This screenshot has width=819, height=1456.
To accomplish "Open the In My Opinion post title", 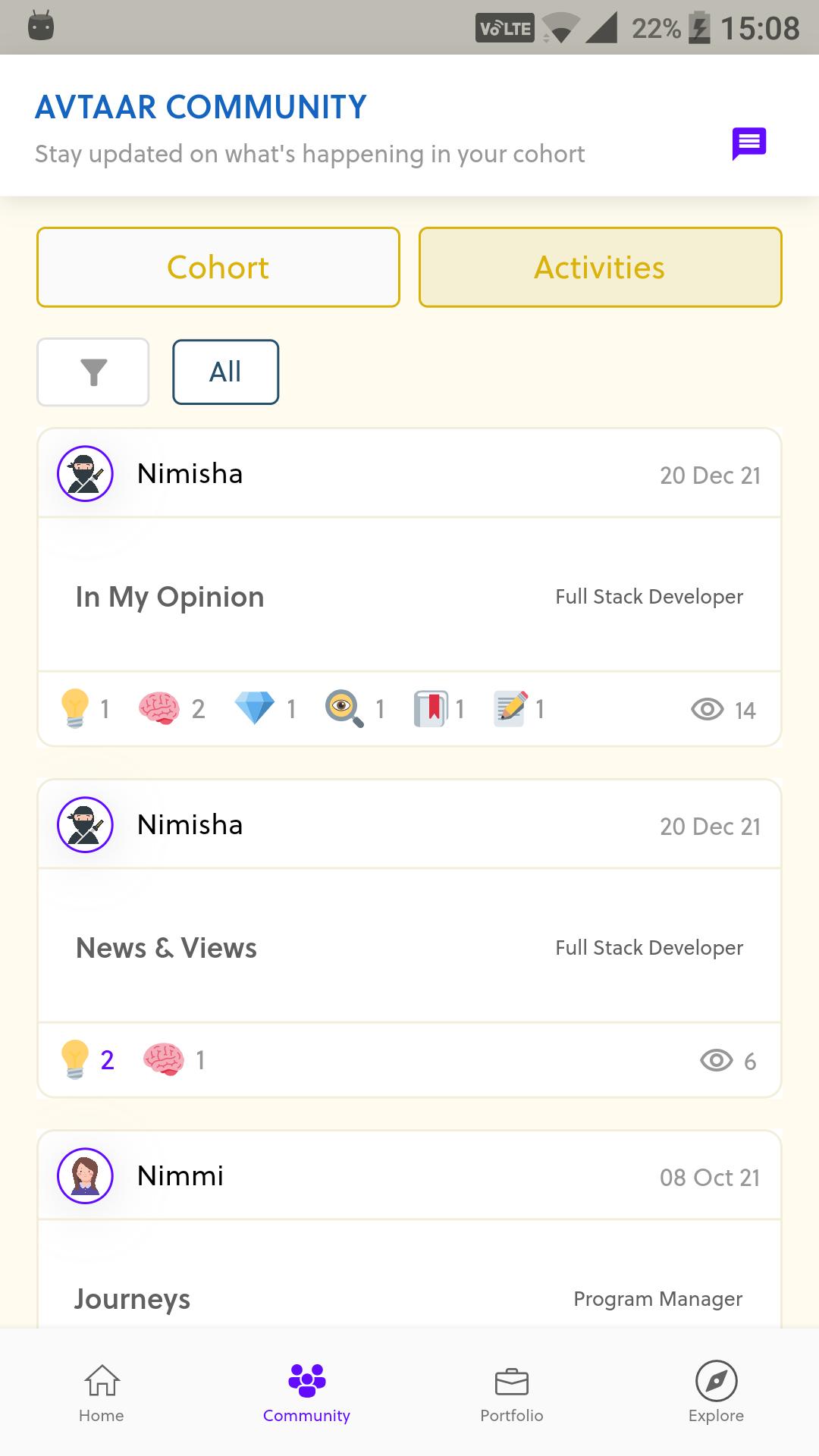I will coord(170,598).
